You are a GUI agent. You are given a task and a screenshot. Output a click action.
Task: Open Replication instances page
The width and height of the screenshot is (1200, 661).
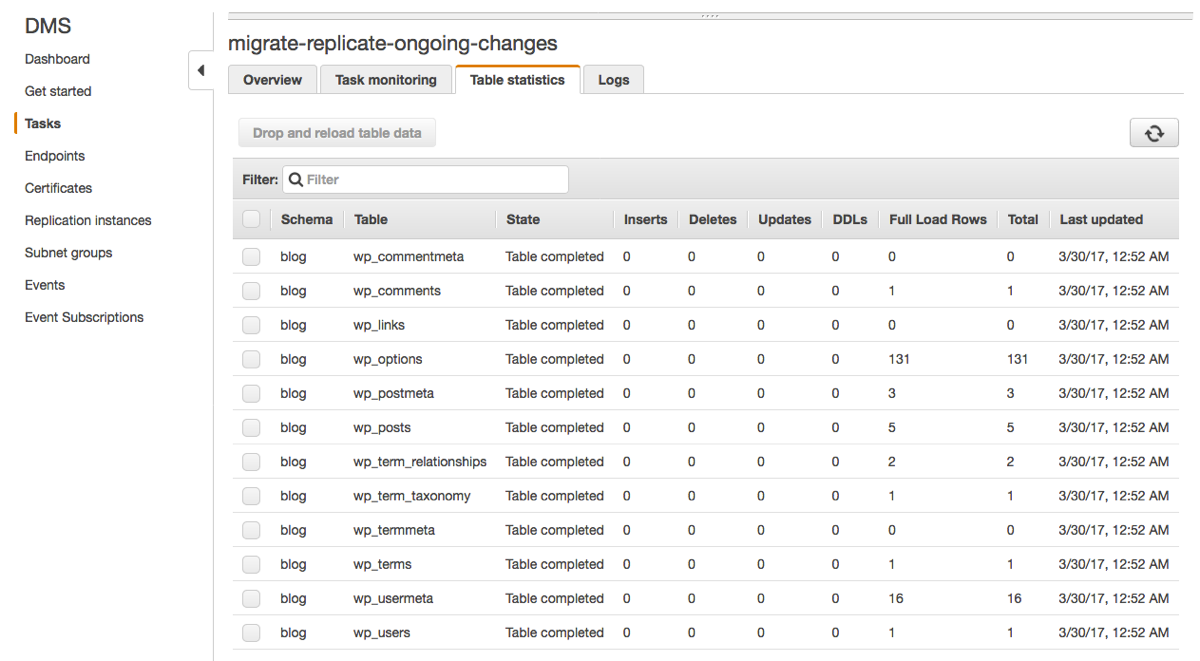[x=88, y=220]
